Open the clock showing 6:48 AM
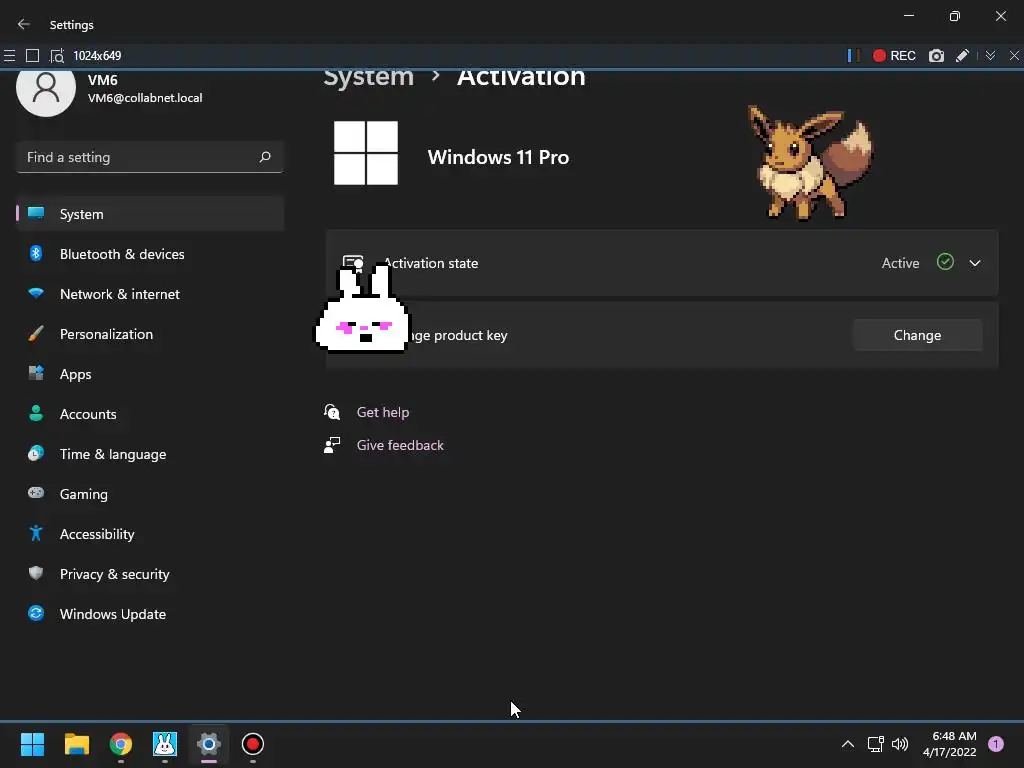 pyautogui.click(x=950, y=744)
